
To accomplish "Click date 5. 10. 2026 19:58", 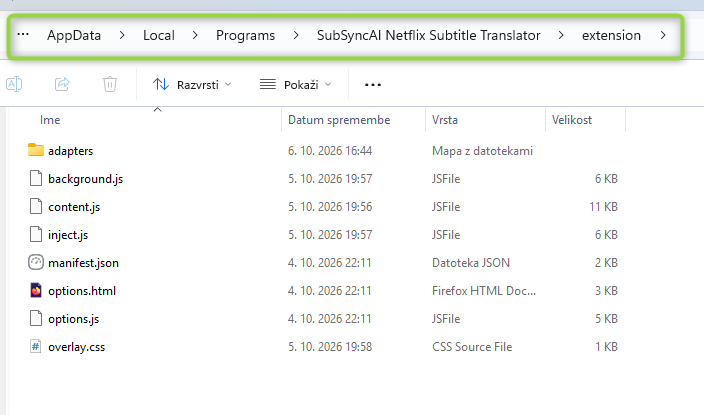I will (x=330, y=347).
